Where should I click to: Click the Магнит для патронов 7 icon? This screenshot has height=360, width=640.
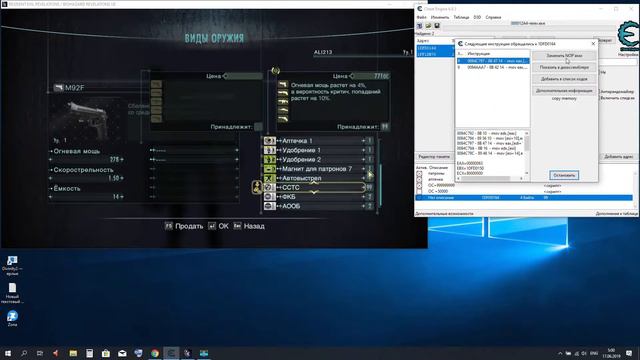tap(269, 169)
